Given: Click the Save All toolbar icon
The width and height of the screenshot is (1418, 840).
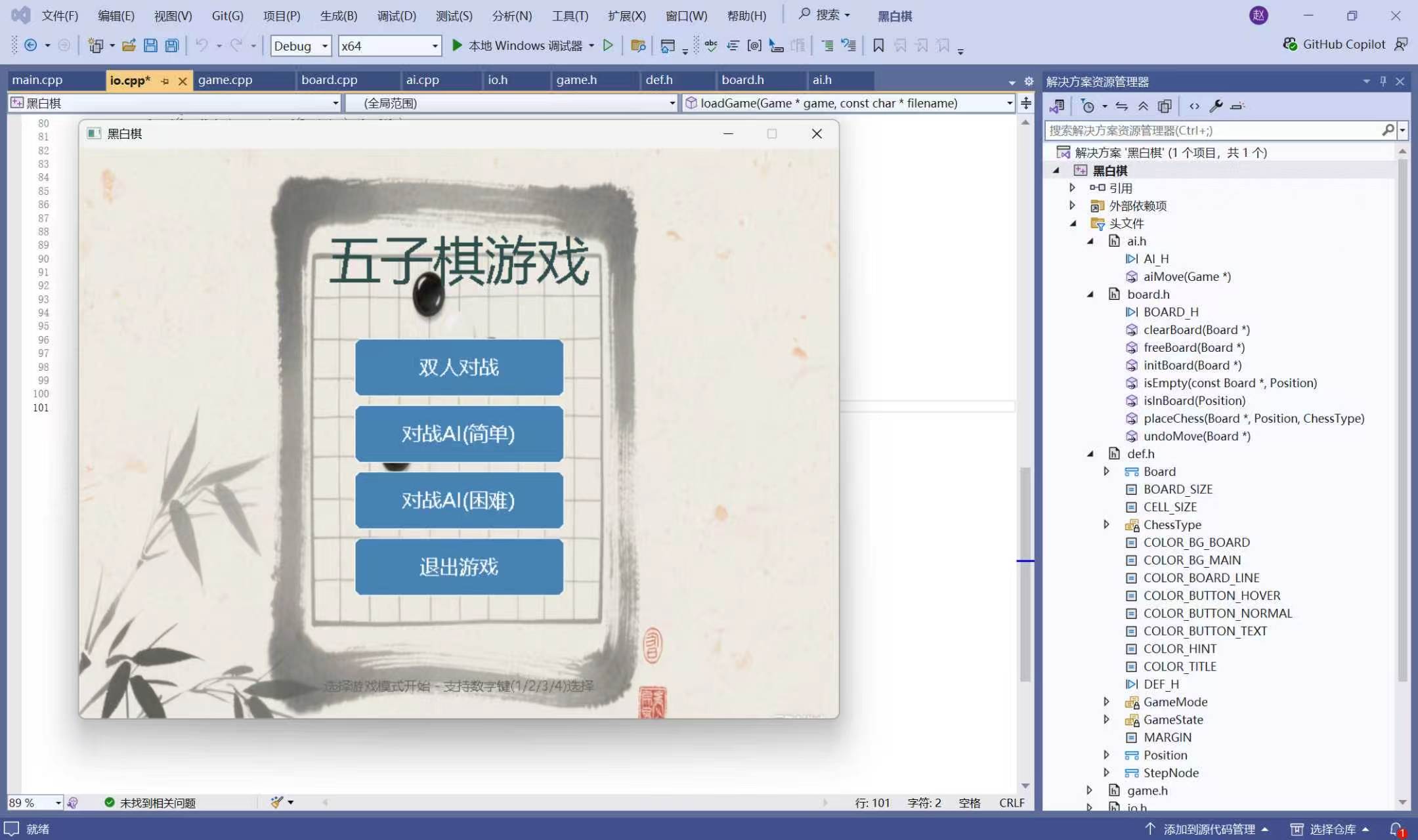Looking at the screenshot, I should pos(172,45).
